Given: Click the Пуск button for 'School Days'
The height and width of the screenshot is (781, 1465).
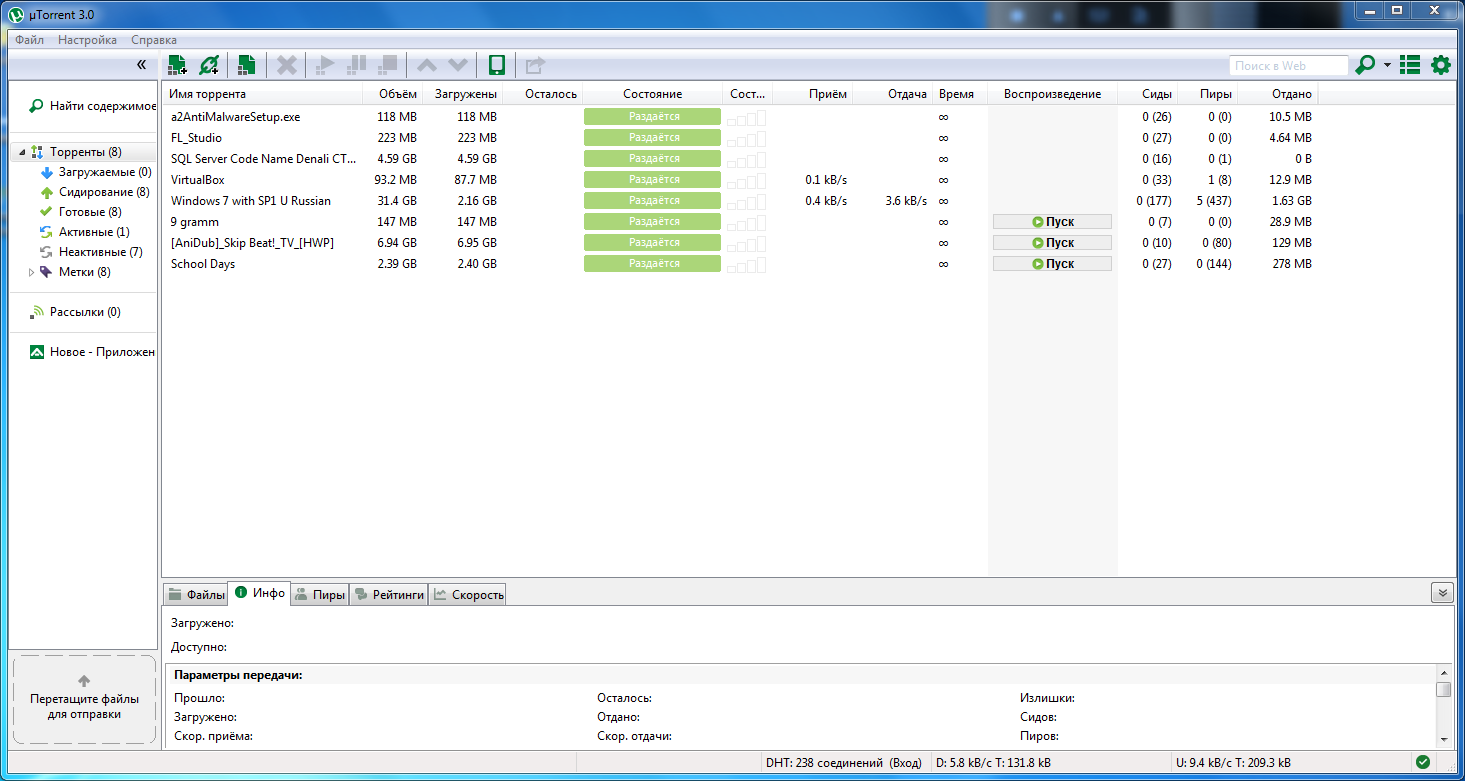Looking at the screenshot, I should pos(1052,264).
